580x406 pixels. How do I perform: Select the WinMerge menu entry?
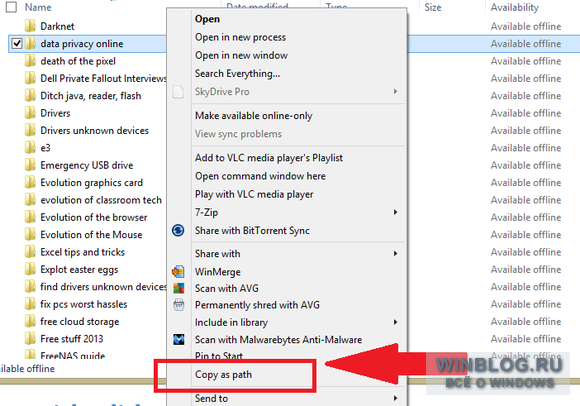click(x=218, y=272)
